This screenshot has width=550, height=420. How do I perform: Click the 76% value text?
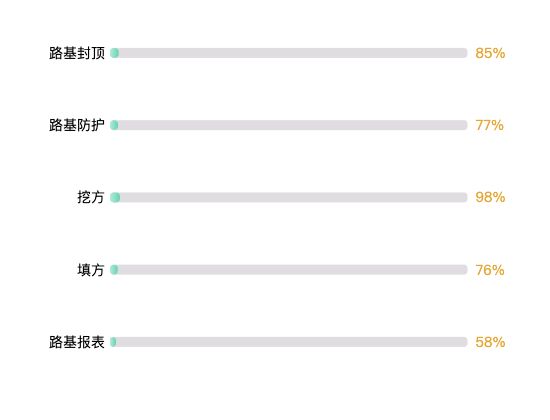pyautogui.click(x=490, y=270)
